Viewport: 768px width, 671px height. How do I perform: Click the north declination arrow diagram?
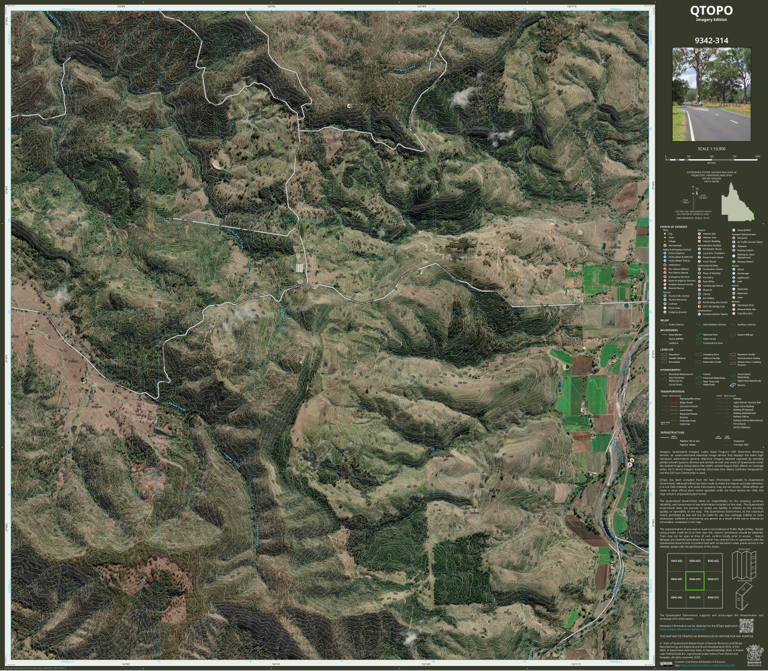[x=697, y=197]
